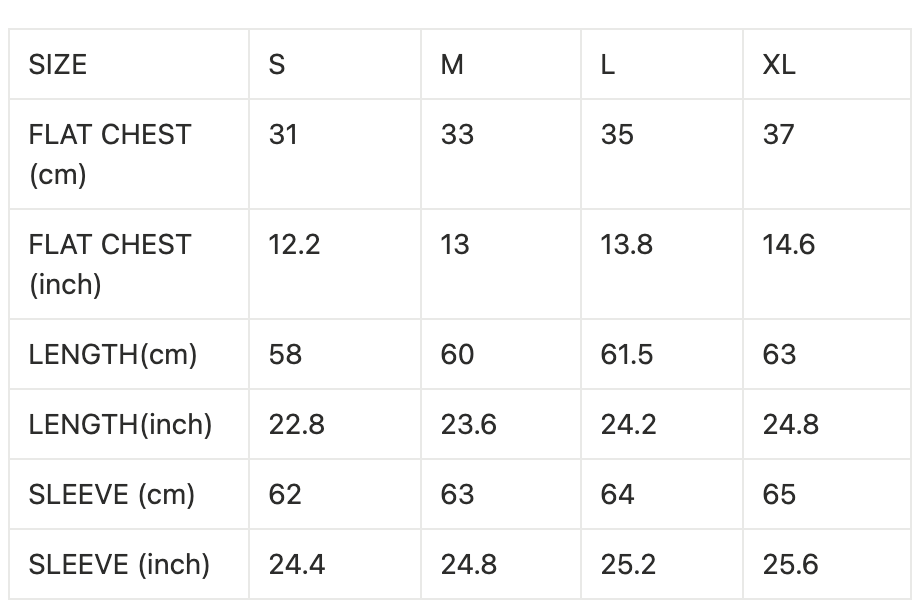
Task: Click length cm value 58
Action: tap(285, 354)
